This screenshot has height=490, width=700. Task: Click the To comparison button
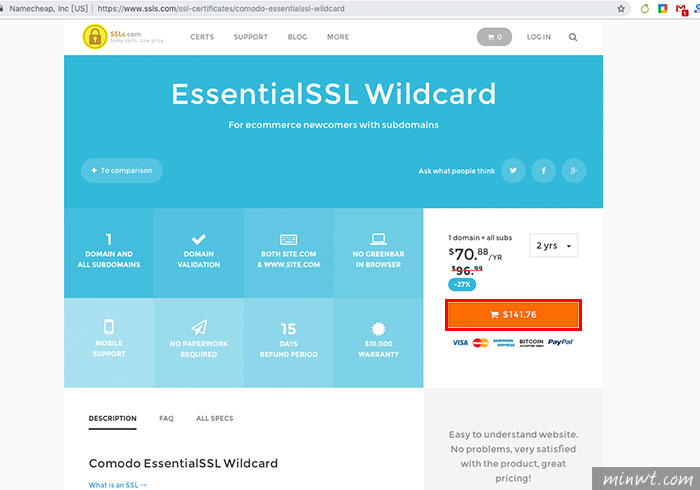pos(121,170)
